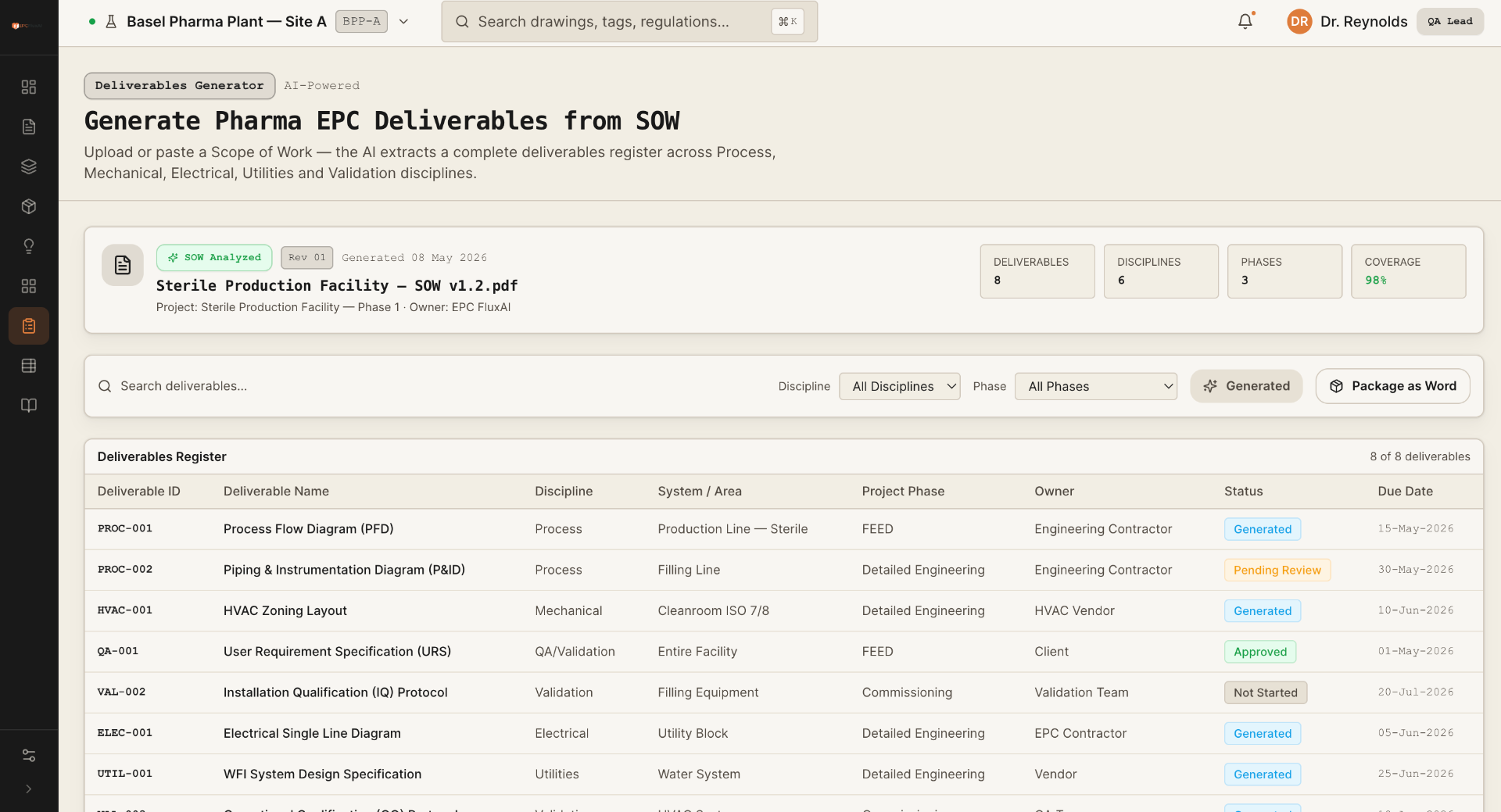The height and width of the screenshot is (812, 1501).
Task: Click the COVERAGE 98% stat card
Action: coord(1409,271)
